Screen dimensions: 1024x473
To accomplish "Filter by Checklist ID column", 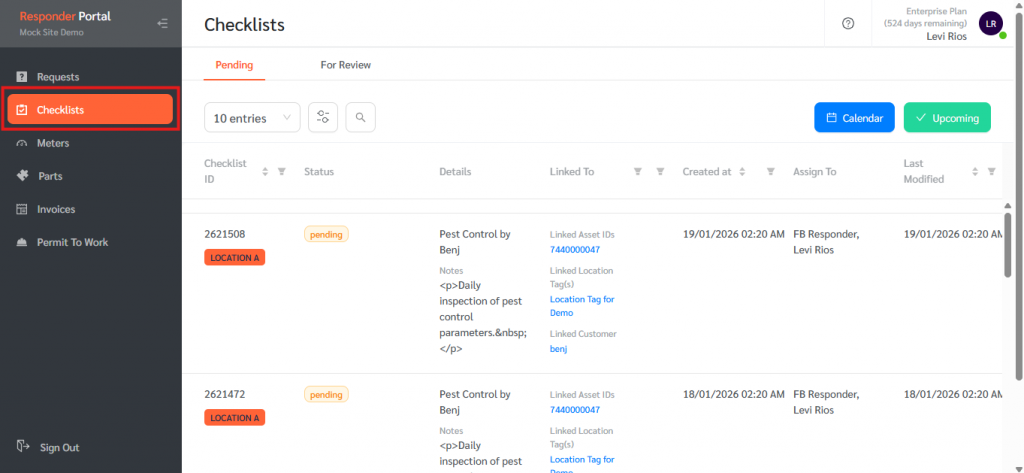I will pyautogui.click(x=281, y=172).
